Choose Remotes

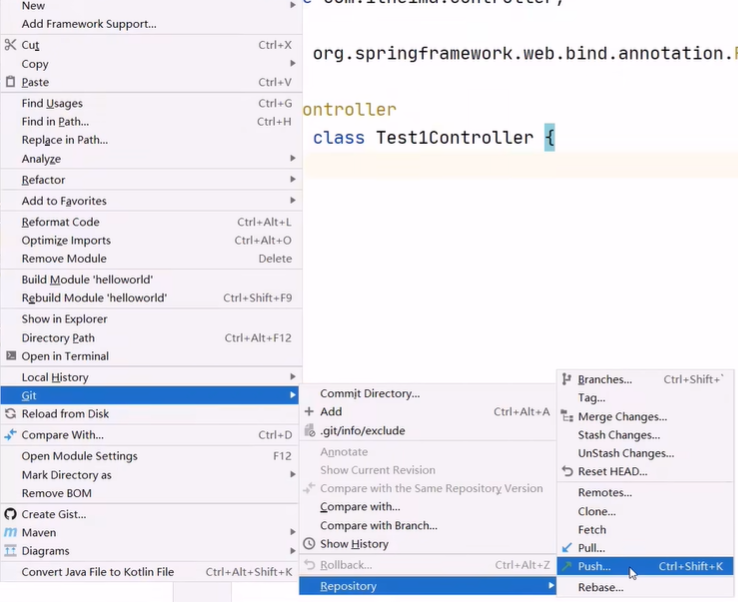tap(645, 493)
